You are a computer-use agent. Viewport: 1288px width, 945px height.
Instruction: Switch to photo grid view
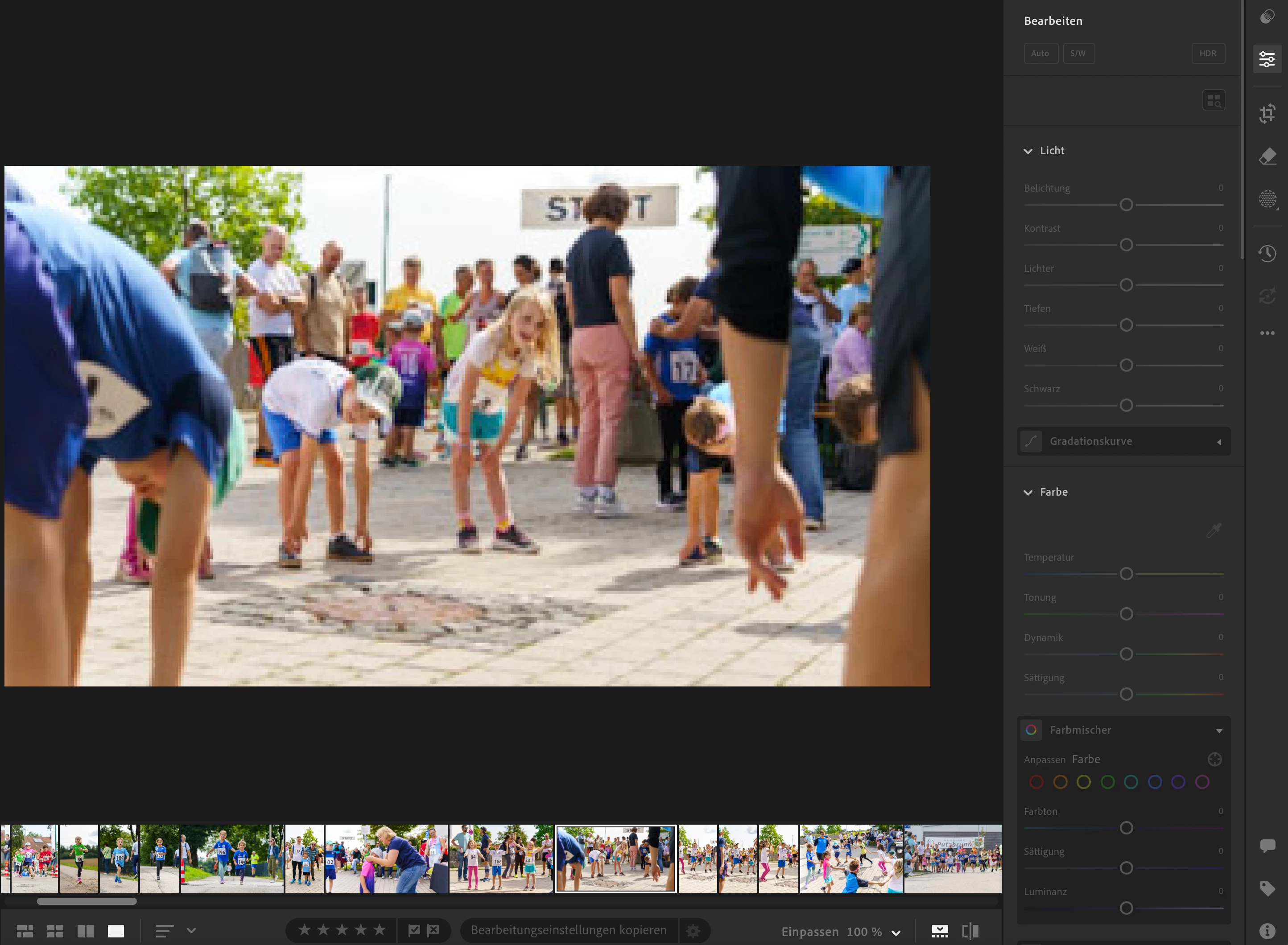pyautogui.click(x=55, y=931)
